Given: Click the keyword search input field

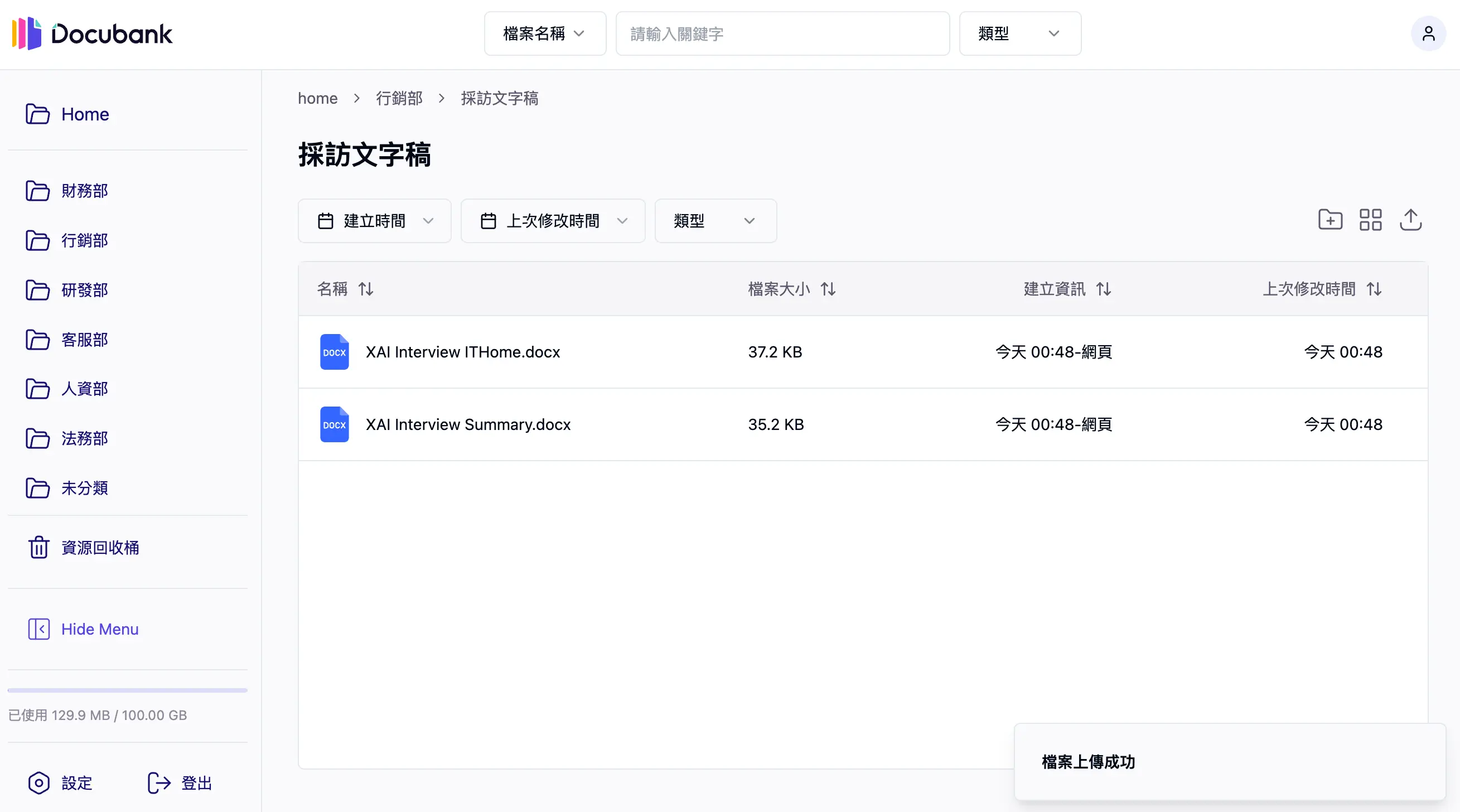Looking at the screenshot, I should click(x=782, y=33).
